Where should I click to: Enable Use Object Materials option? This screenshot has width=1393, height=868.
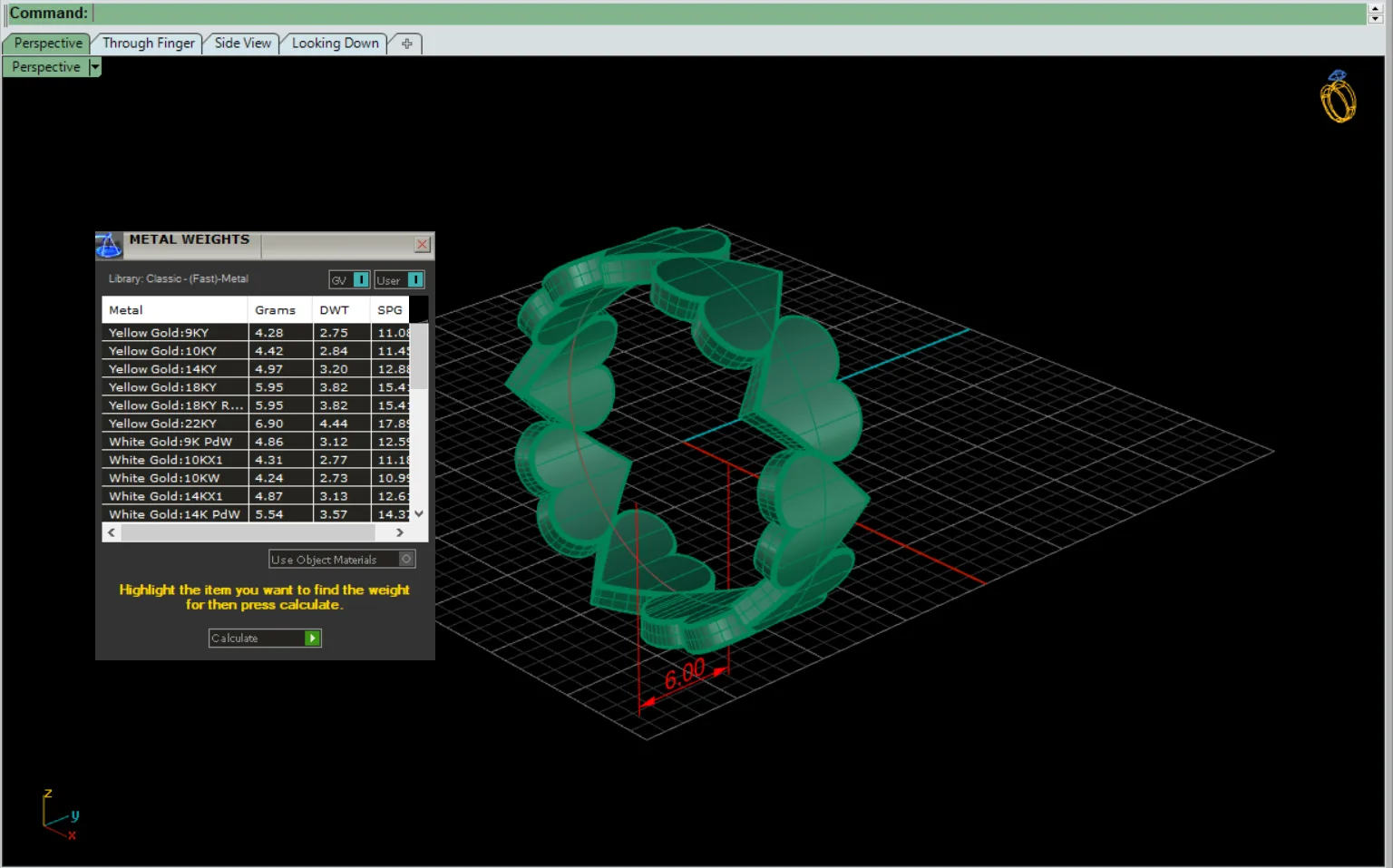coord(407,559)
